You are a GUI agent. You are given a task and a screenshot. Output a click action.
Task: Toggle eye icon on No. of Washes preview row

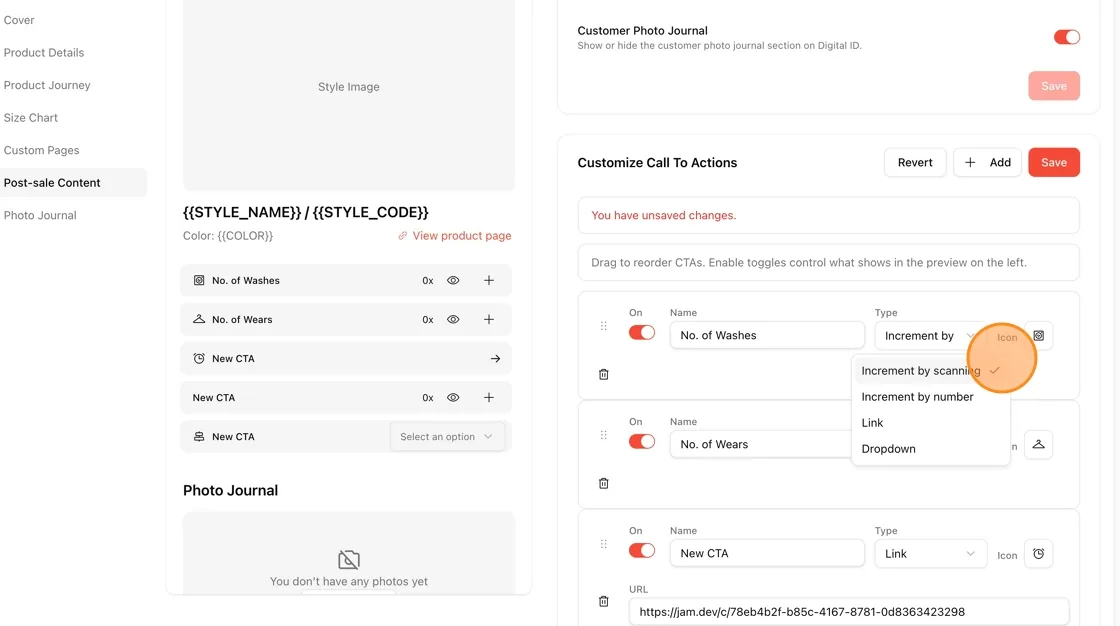[x=453, y=280]
